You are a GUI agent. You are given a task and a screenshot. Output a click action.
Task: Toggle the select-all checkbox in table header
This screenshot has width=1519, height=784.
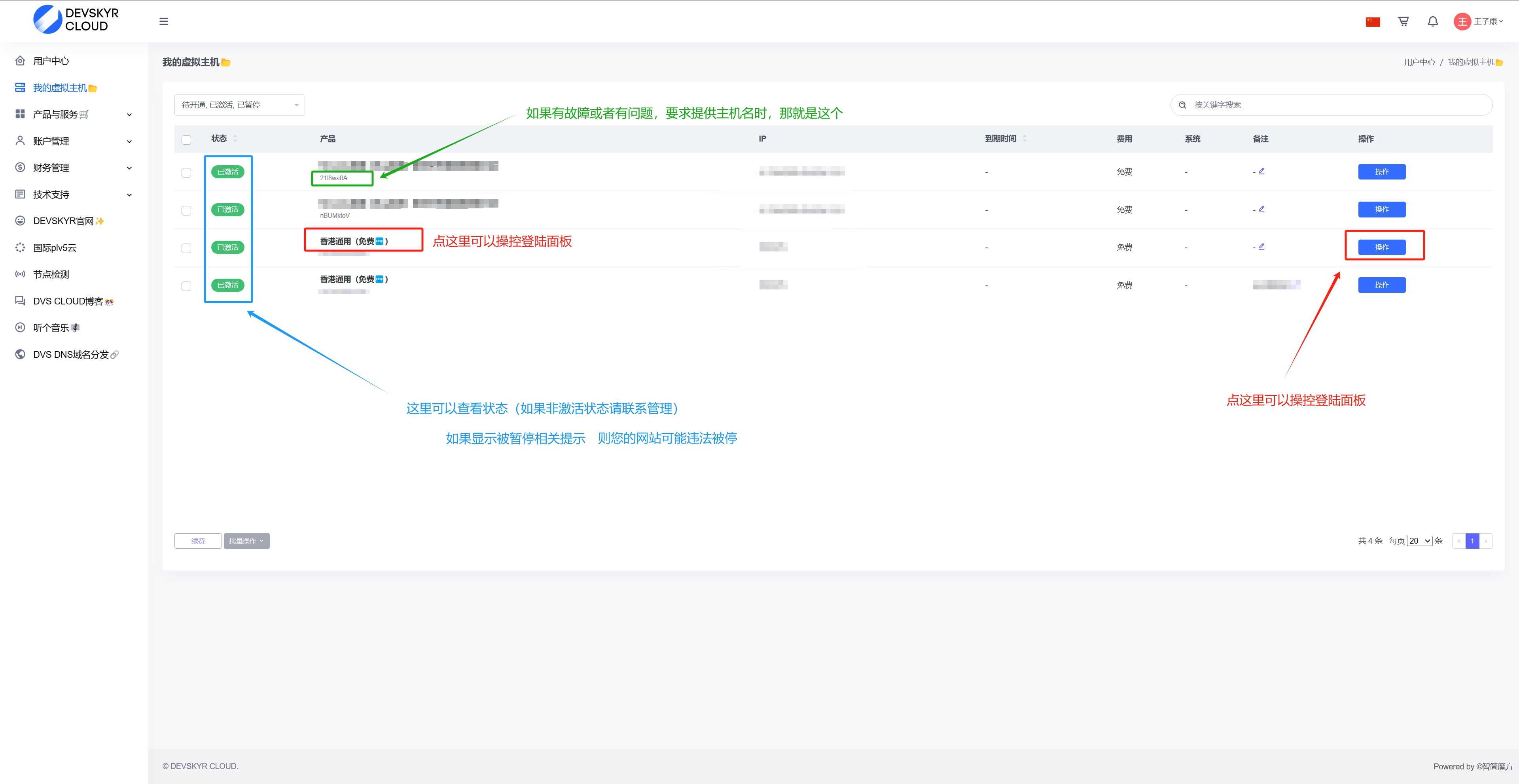(186, 140)
